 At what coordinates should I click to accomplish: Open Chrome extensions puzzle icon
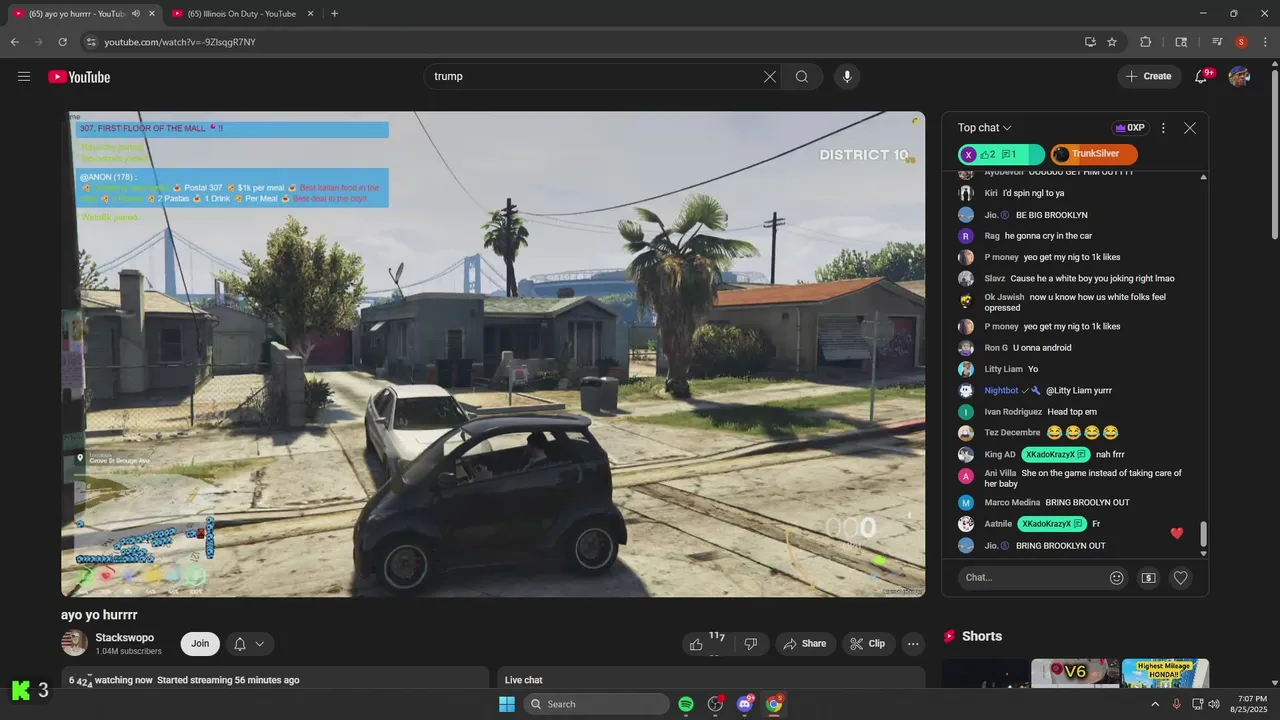(1146, 42)
